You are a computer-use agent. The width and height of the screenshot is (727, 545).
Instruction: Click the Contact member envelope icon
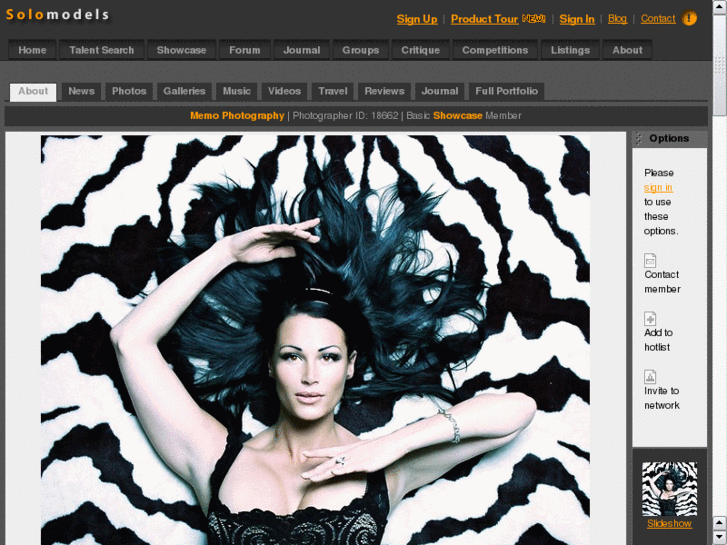(x=650, y=260)
